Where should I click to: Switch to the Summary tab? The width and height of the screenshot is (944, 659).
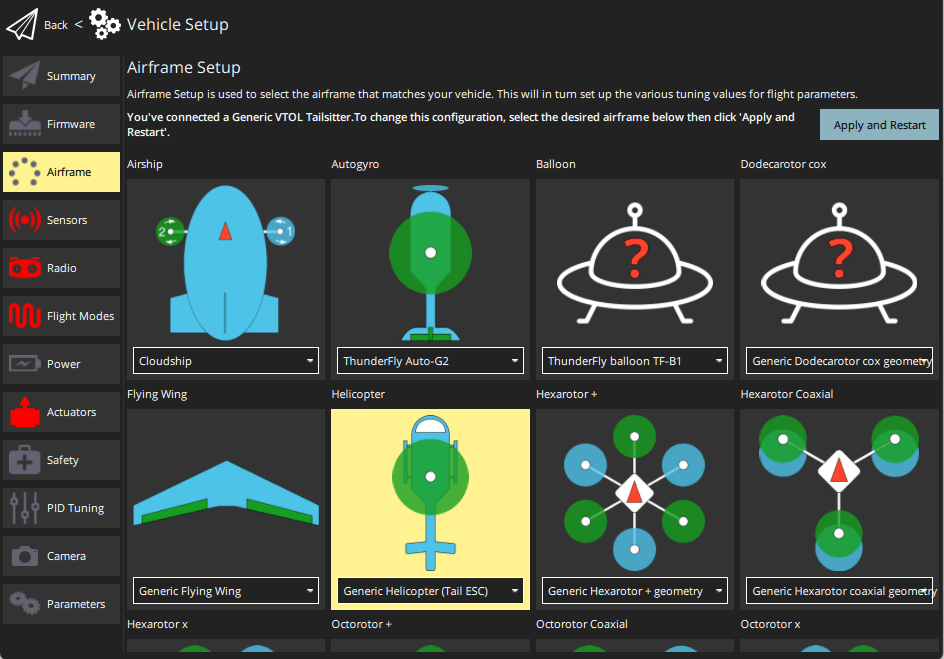pyautogui.click(x=62, y=76)
